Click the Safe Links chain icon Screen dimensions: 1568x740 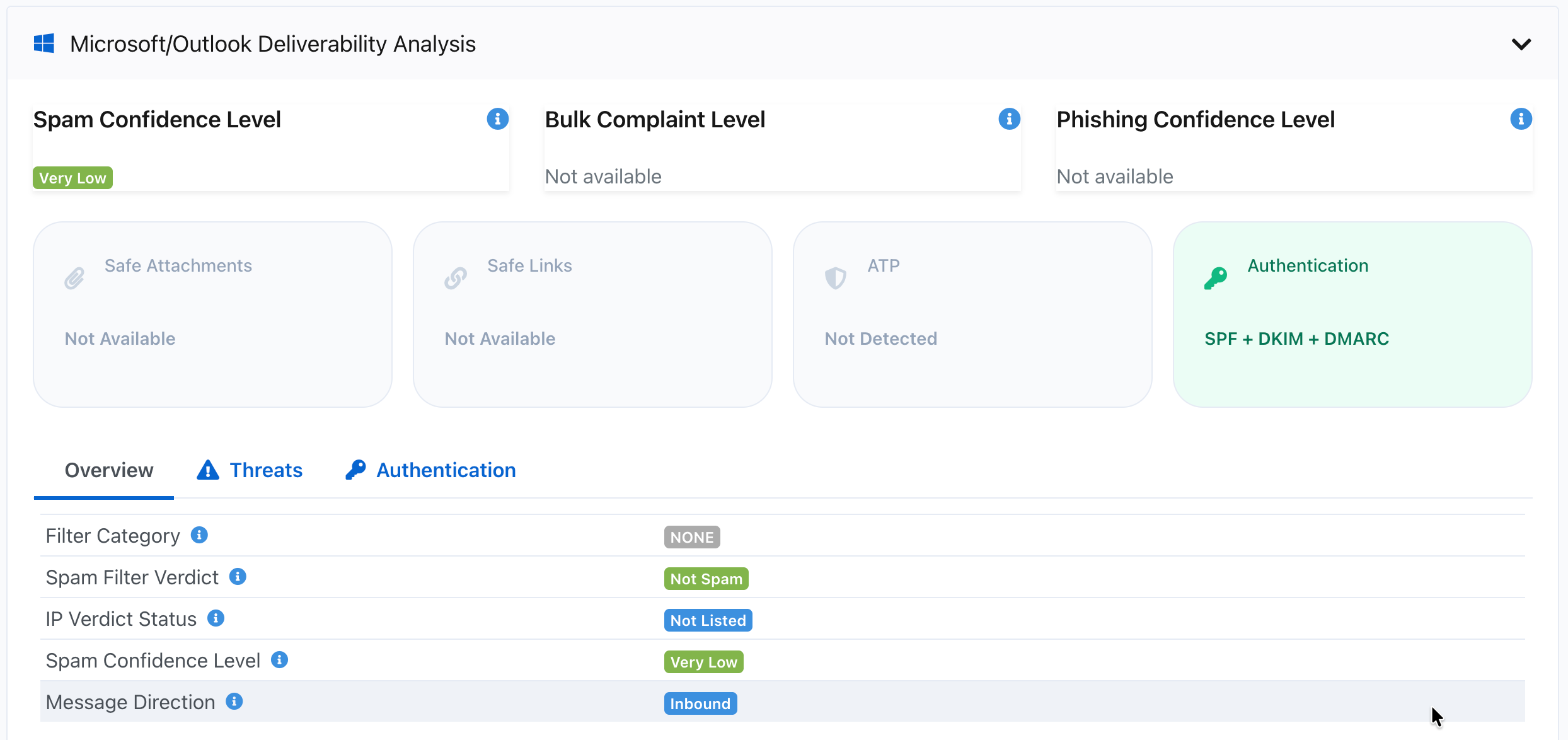click(455, 277)
